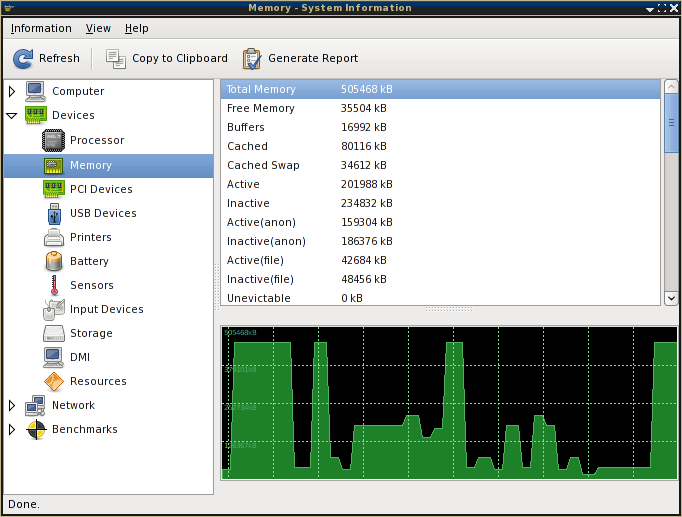682x517 pixels.
Task: Select the DMI computer icon
Action: point(53,357)
